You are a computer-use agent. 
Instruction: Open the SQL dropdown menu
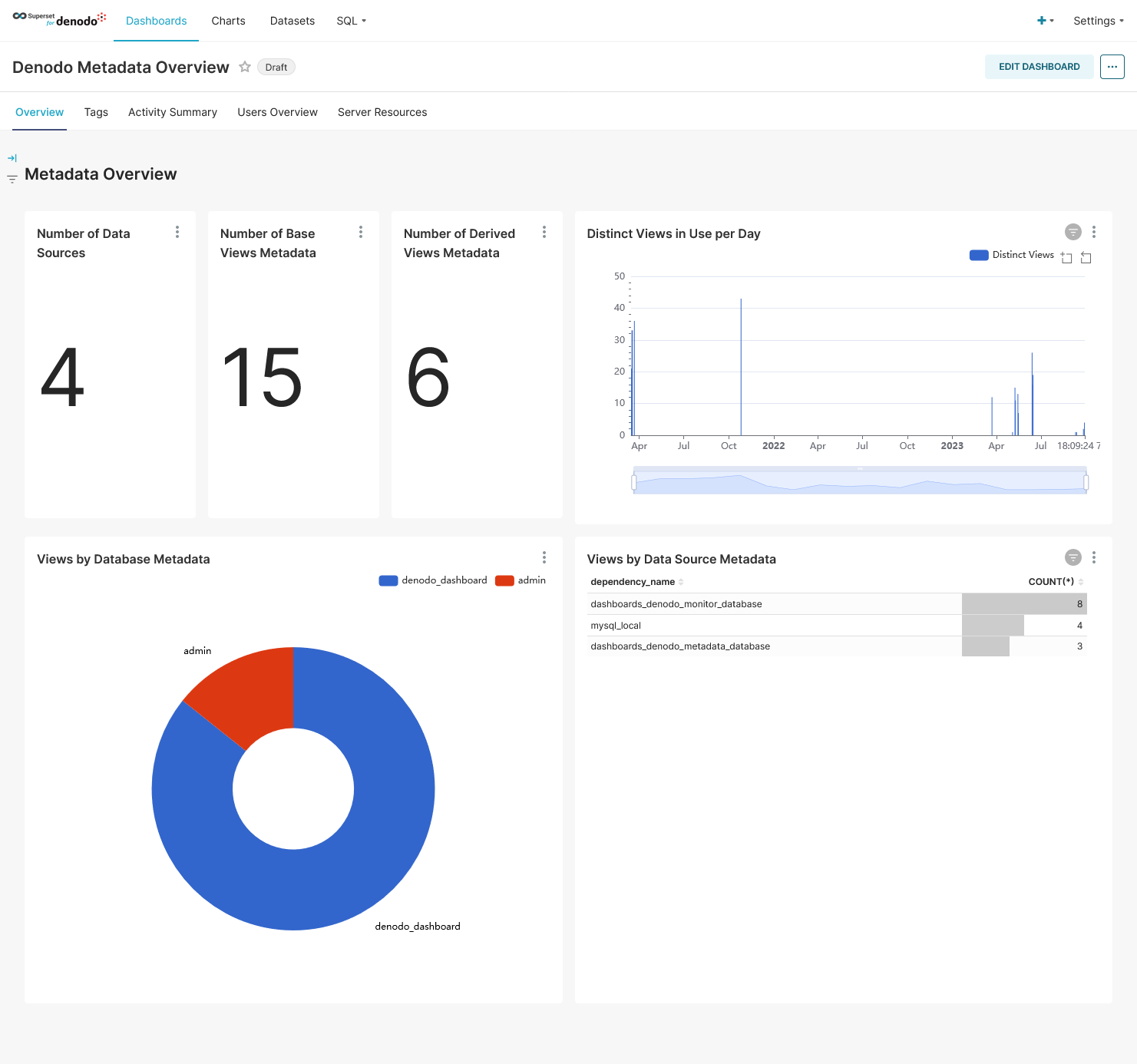click(351, 21)
